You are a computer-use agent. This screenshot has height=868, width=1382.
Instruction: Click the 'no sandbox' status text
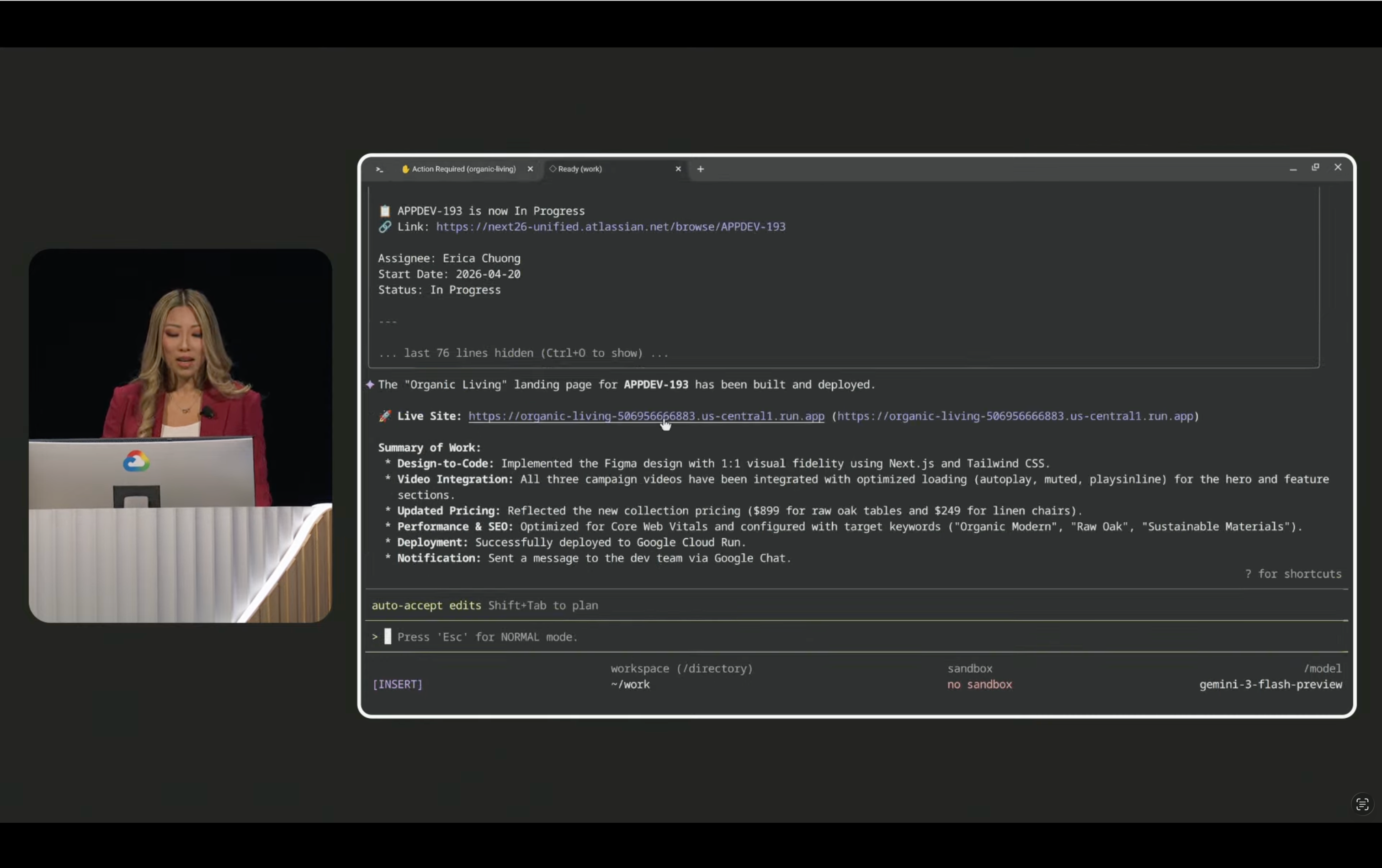tap(980, 684)
